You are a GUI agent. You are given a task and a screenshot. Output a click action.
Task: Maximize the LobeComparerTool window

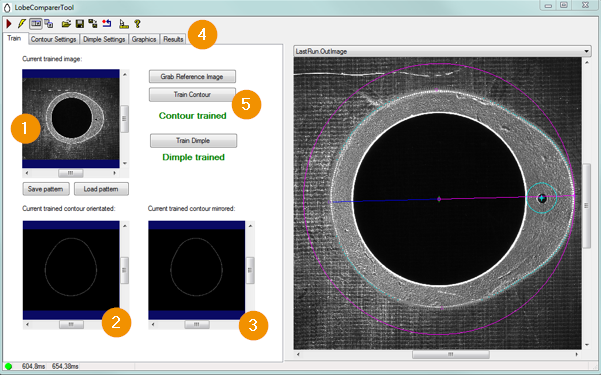(564, 5)
